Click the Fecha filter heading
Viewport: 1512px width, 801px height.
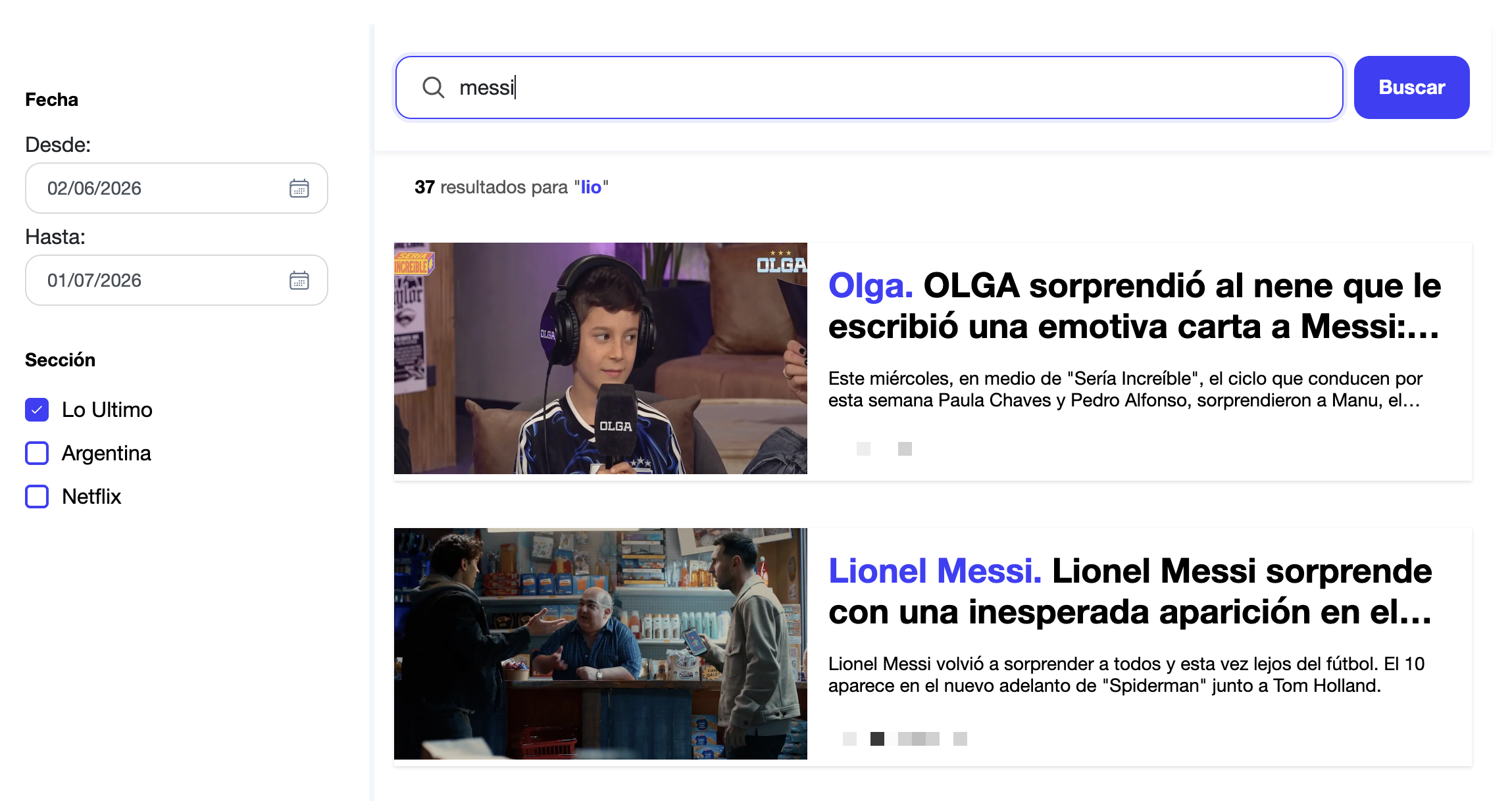(x=51, y=99)
